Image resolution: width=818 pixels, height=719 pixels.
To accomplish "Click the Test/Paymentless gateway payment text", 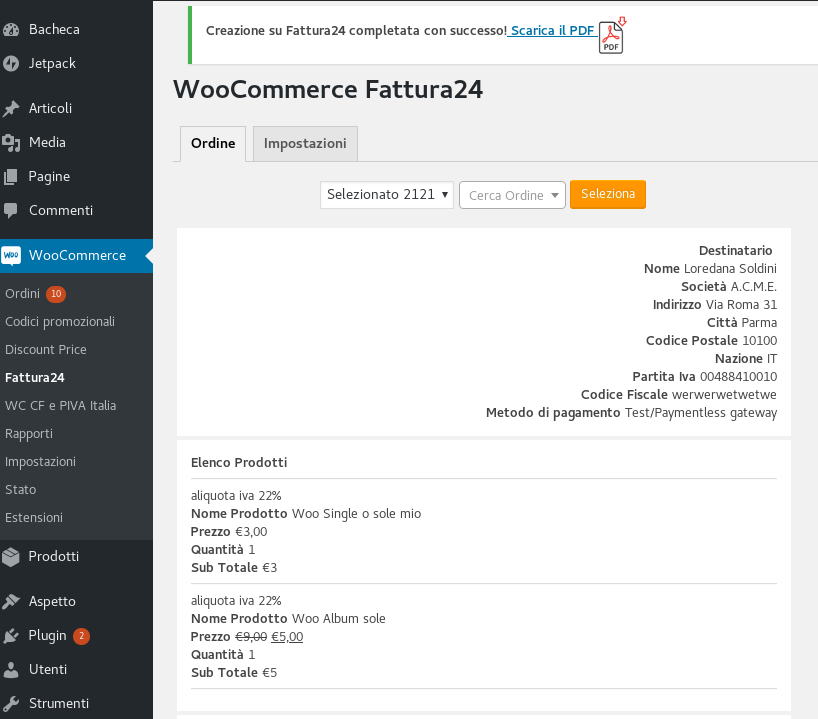I will [x=701, y=413].
